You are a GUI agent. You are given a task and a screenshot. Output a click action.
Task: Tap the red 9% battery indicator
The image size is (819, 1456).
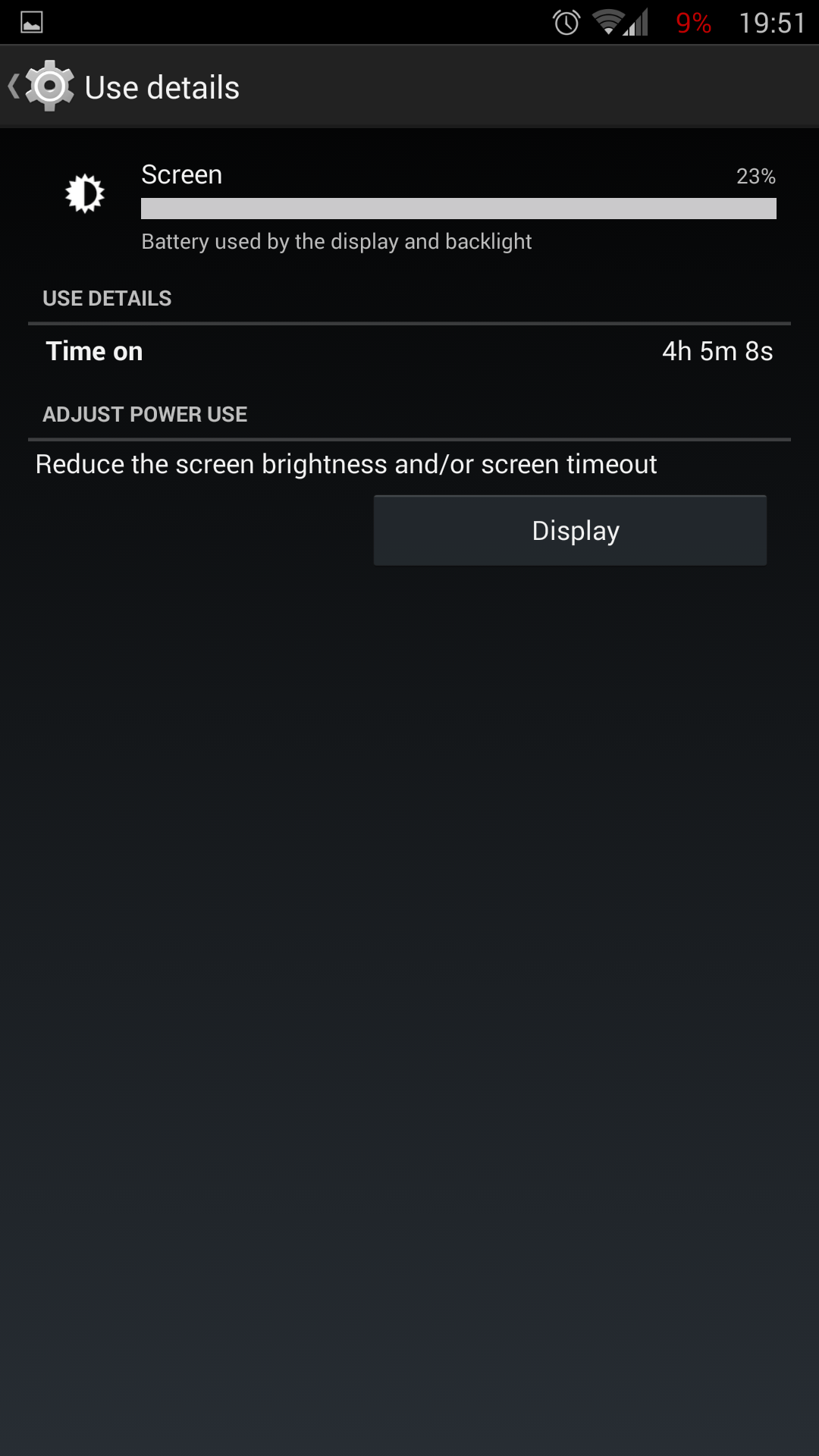coord(693,24)
